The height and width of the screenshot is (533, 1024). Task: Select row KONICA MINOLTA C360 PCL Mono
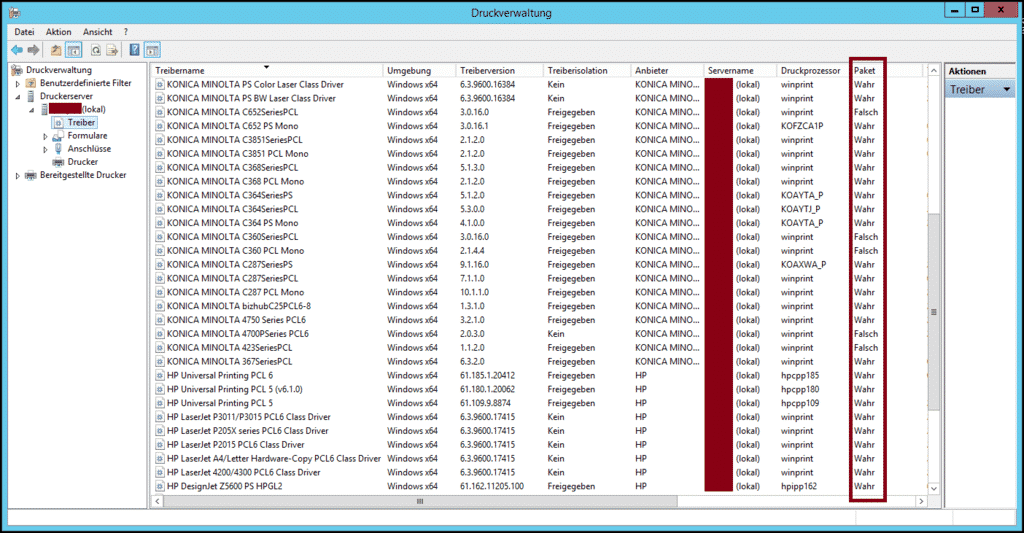click(x=539, y=251)
